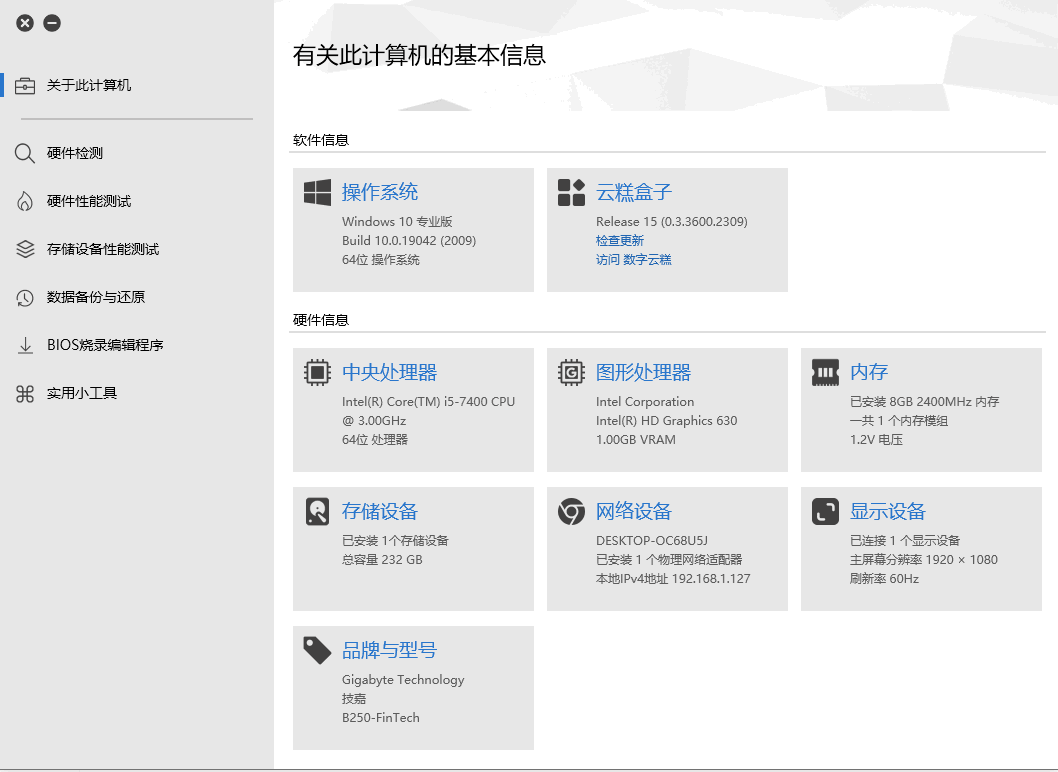Click the layers icon beside 存储设备性能测试
1058x772 pixels.
[25, 249]
